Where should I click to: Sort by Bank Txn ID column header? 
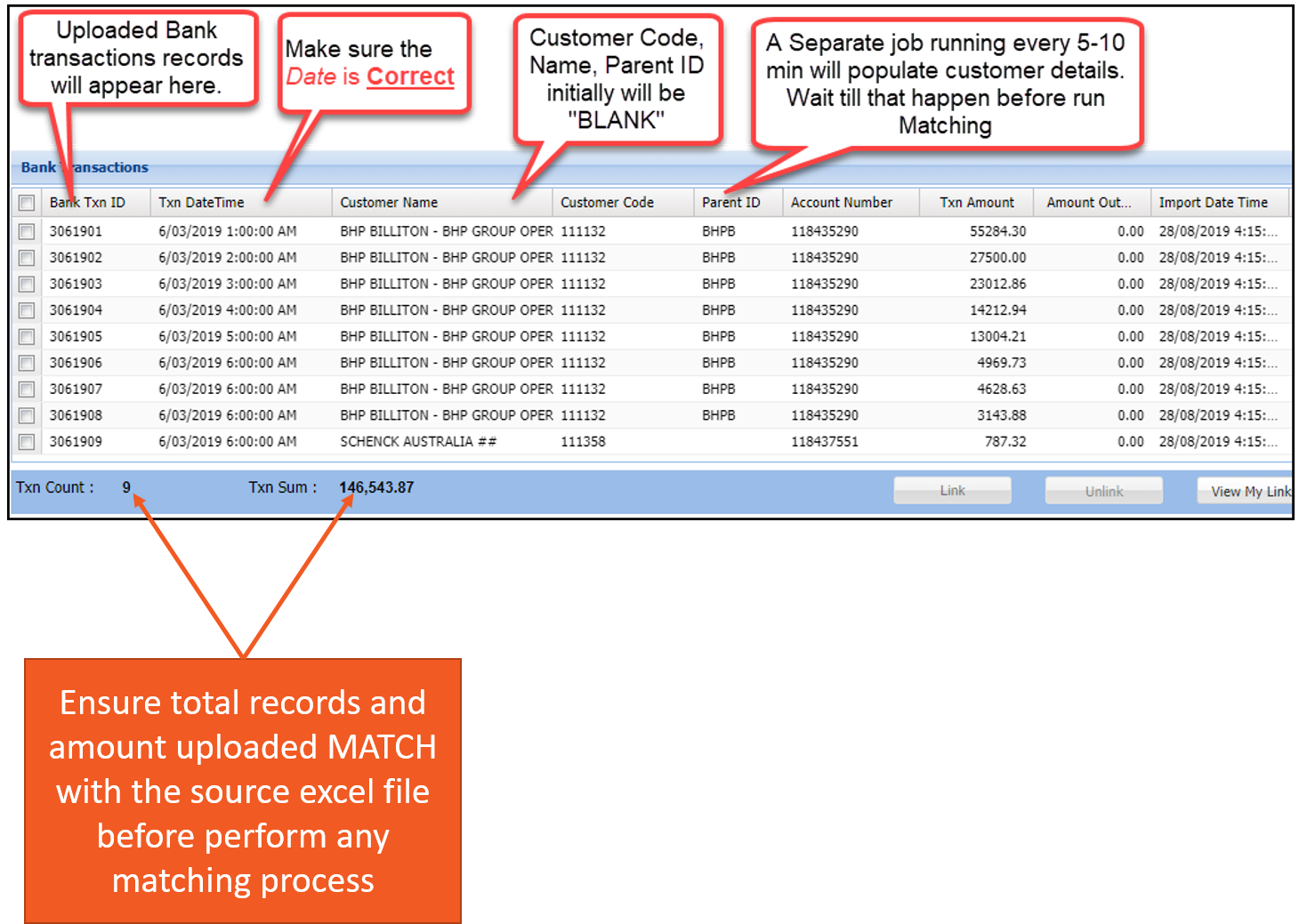click(87, 203)
